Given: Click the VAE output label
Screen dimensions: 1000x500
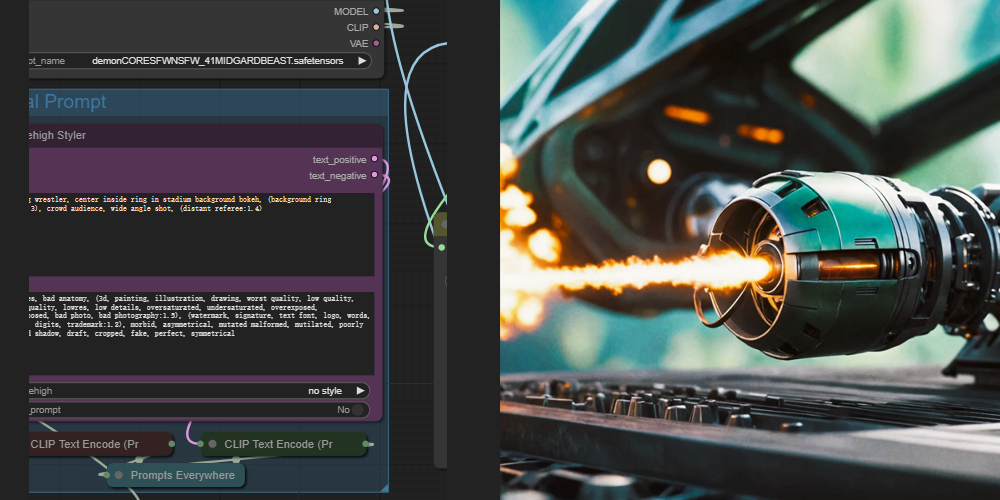Looking at the screenshot, I should [x=358, y=43].
